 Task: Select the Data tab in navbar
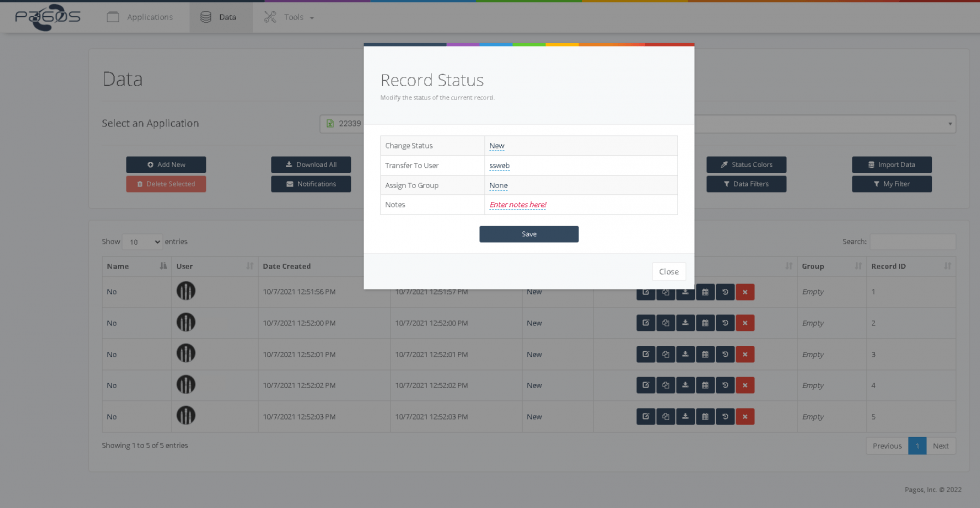coord(220,17)
